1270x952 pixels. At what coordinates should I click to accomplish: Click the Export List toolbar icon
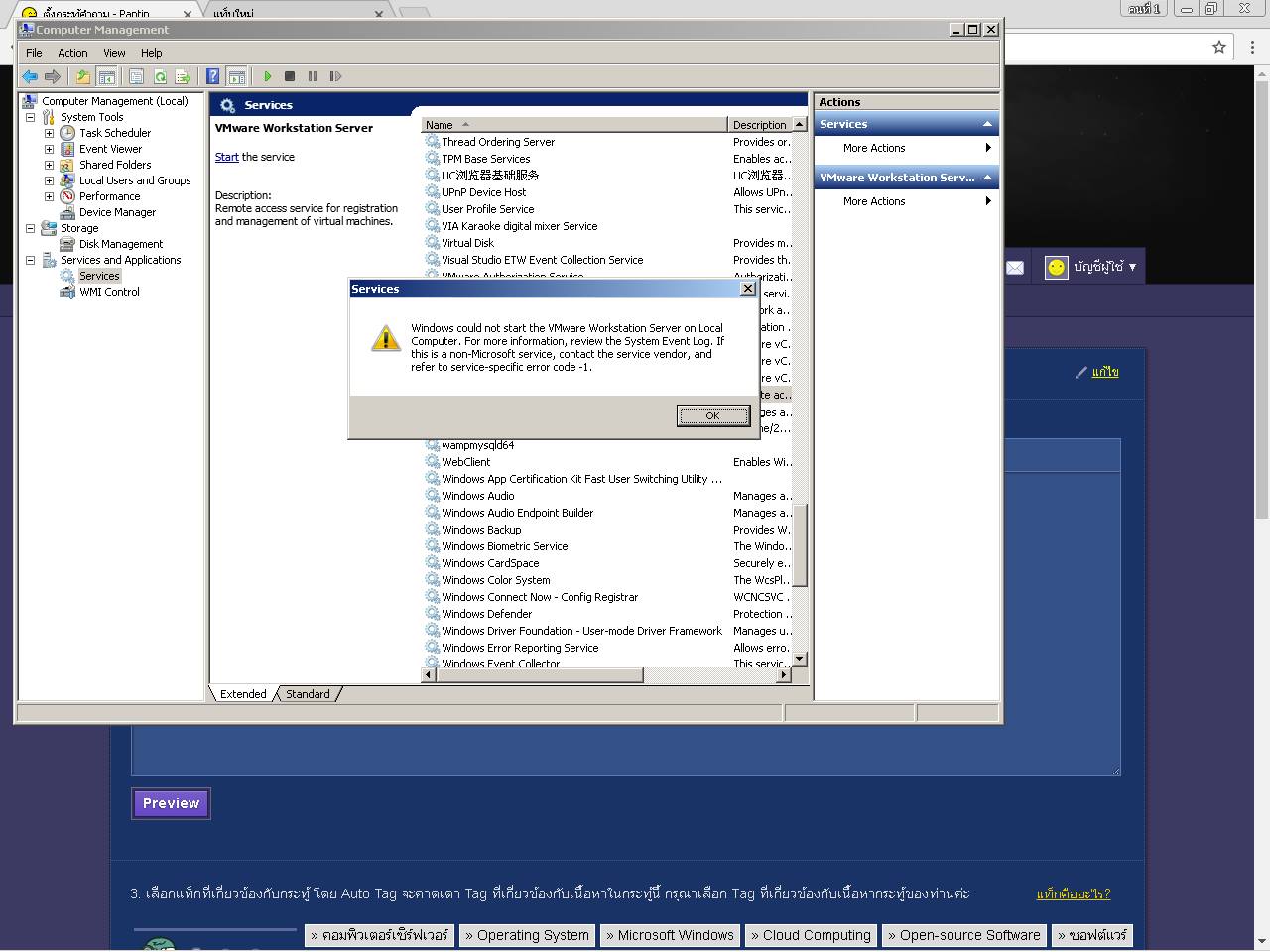tap(183, 76)
